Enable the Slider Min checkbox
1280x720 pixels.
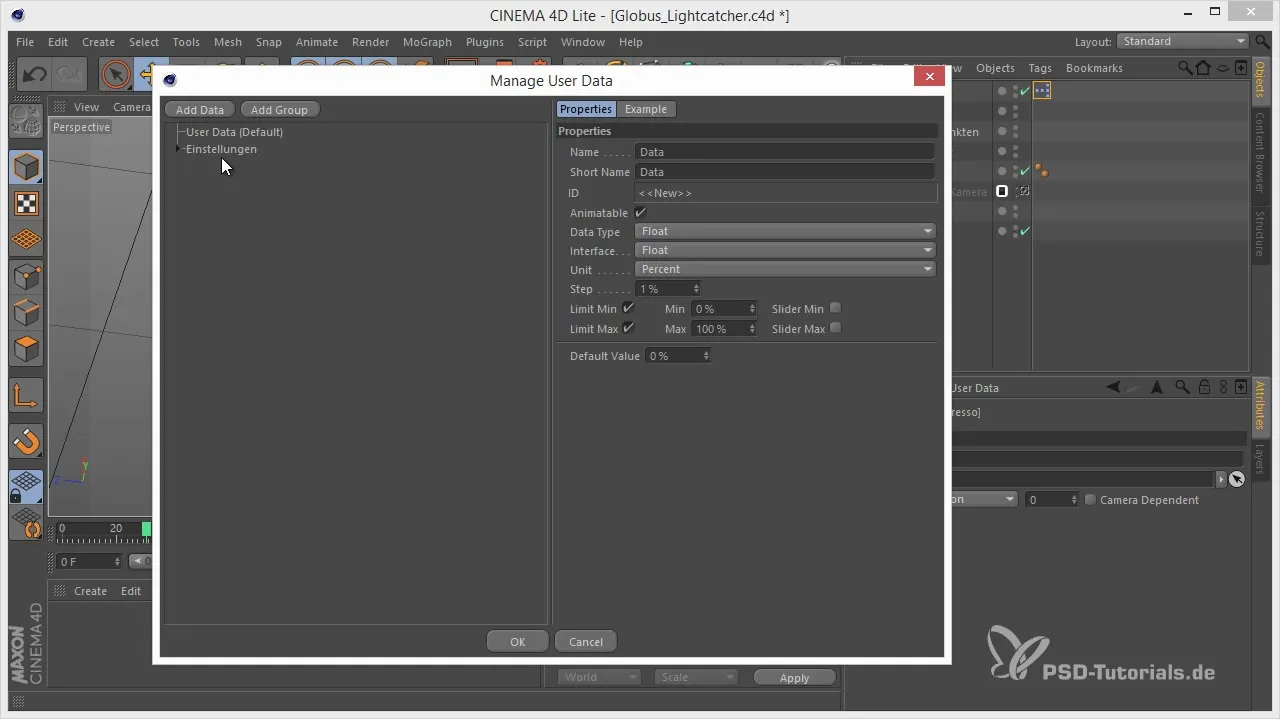click(x=835, y=308)
